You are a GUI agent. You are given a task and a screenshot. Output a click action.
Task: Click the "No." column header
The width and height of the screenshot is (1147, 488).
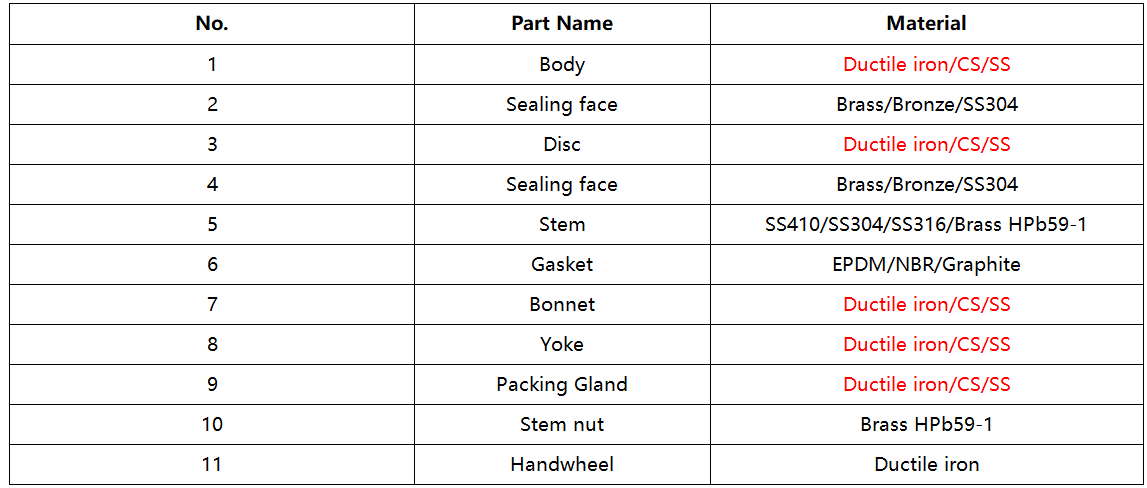pyautogui.click(x=212, y=24)
